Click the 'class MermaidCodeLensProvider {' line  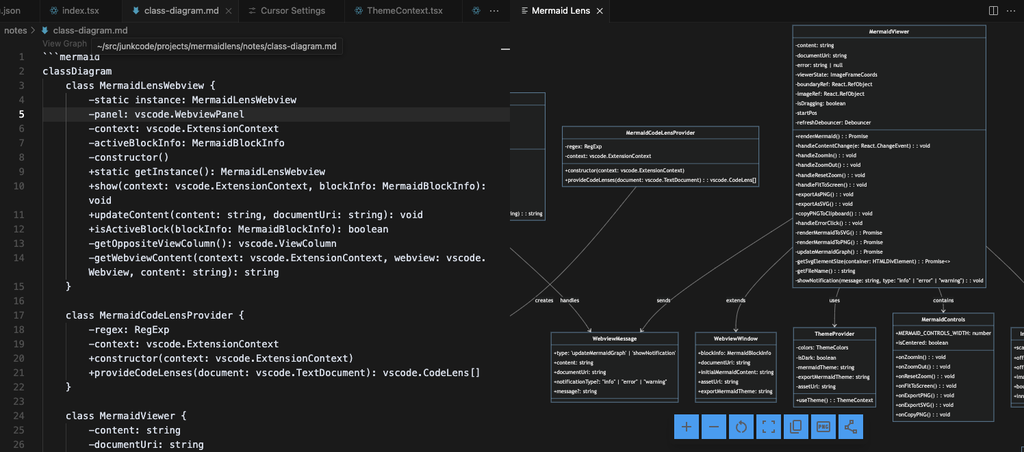click(155, 315)
